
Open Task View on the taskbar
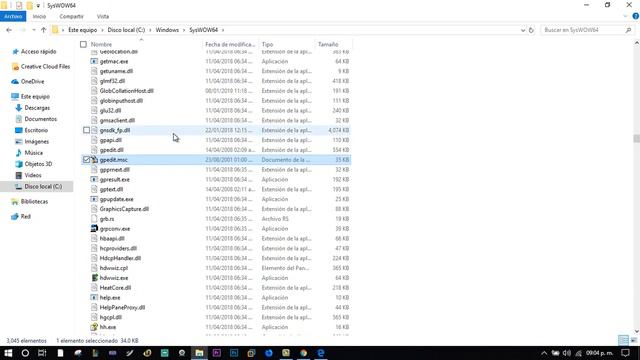click(x=42, y=353)
